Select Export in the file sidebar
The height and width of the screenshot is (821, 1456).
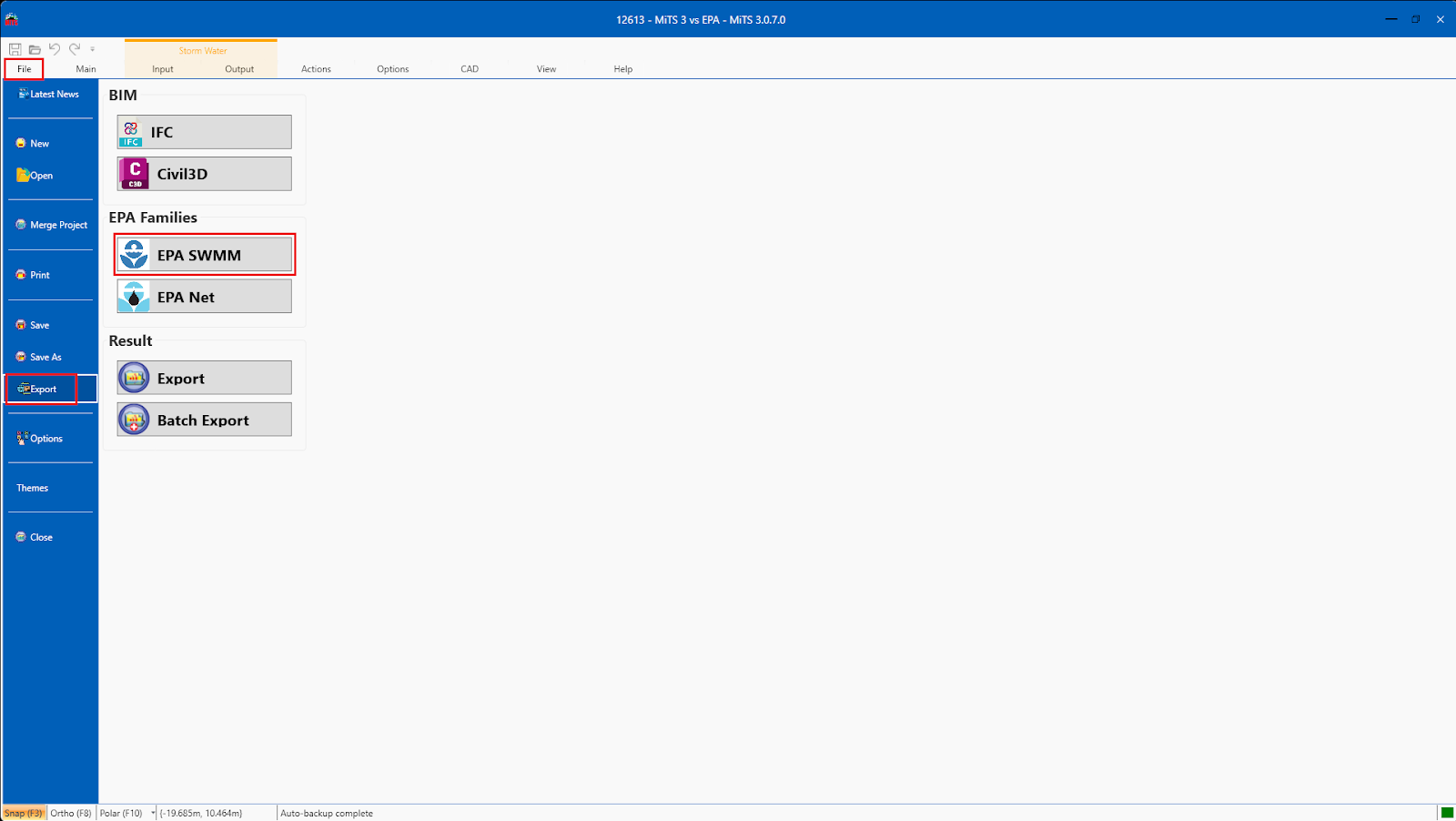(50, 389)
